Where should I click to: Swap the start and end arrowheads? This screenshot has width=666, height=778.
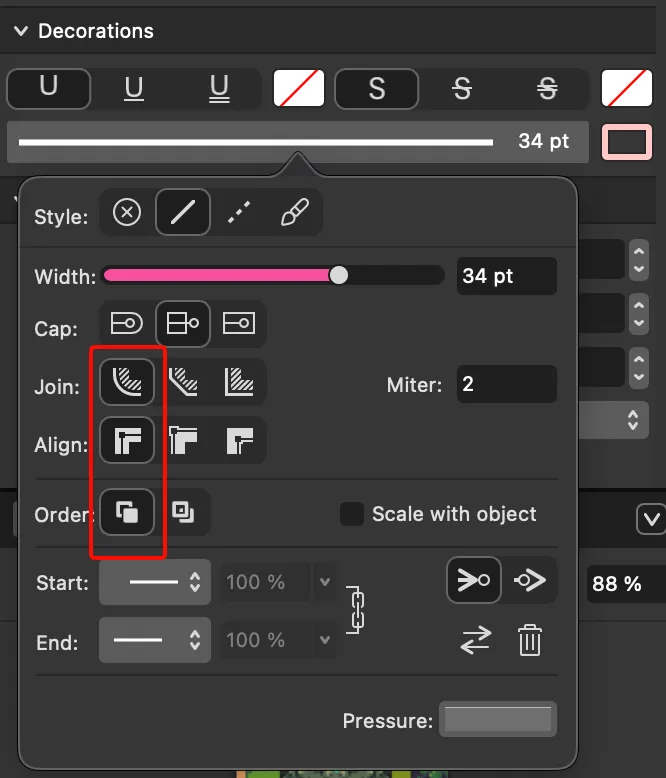pyautogui.click(x=476, y=640)
